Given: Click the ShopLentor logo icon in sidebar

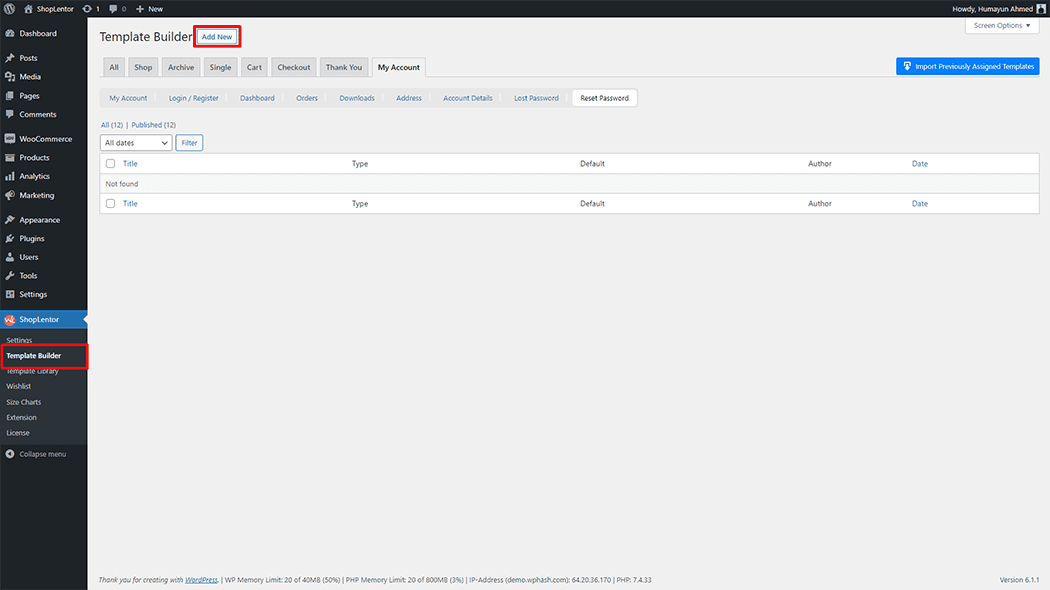Looking at the screenshot, I should [10, 319].
